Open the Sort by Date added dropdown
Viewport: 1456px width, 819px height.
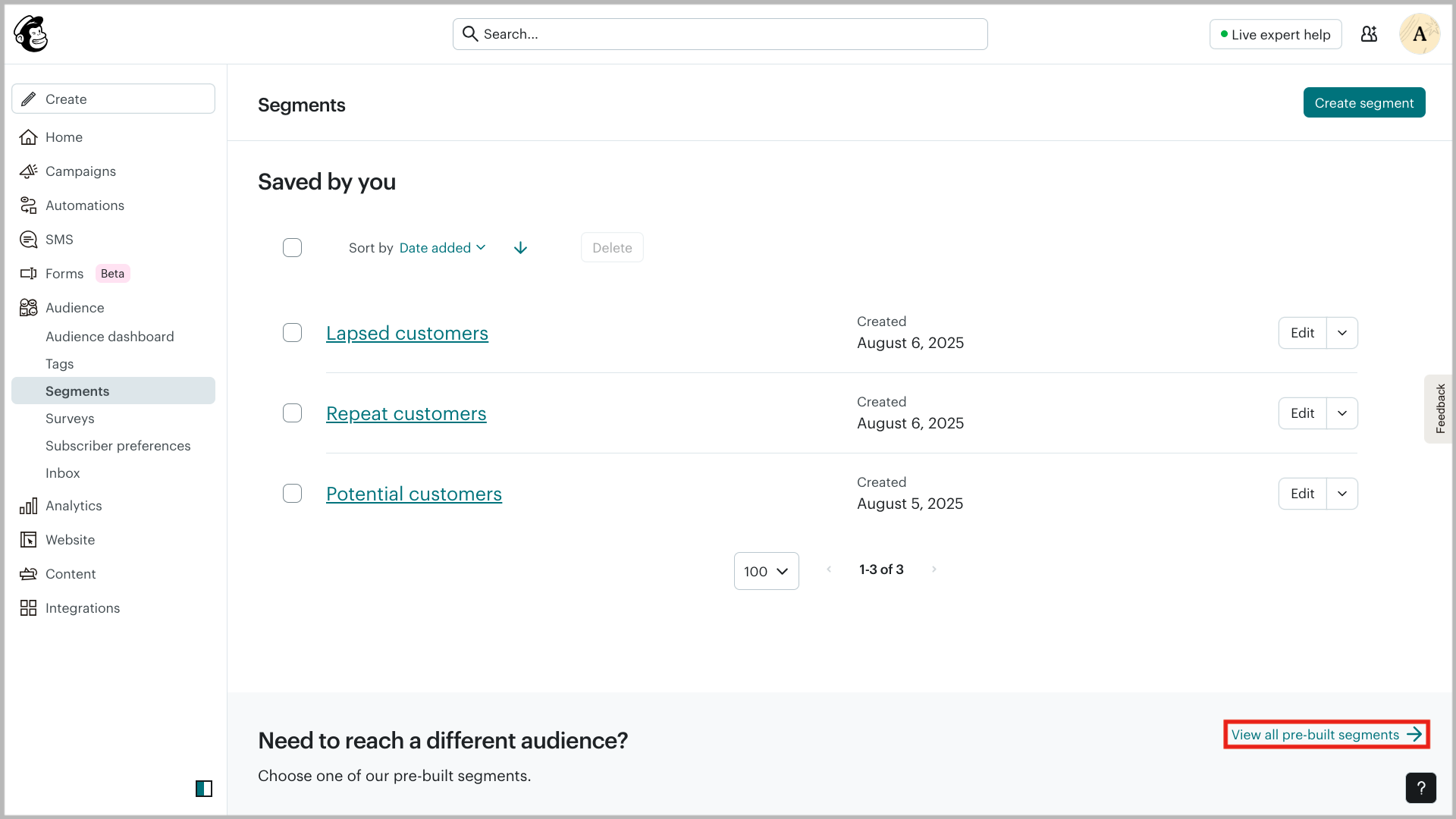coord(442,248)
